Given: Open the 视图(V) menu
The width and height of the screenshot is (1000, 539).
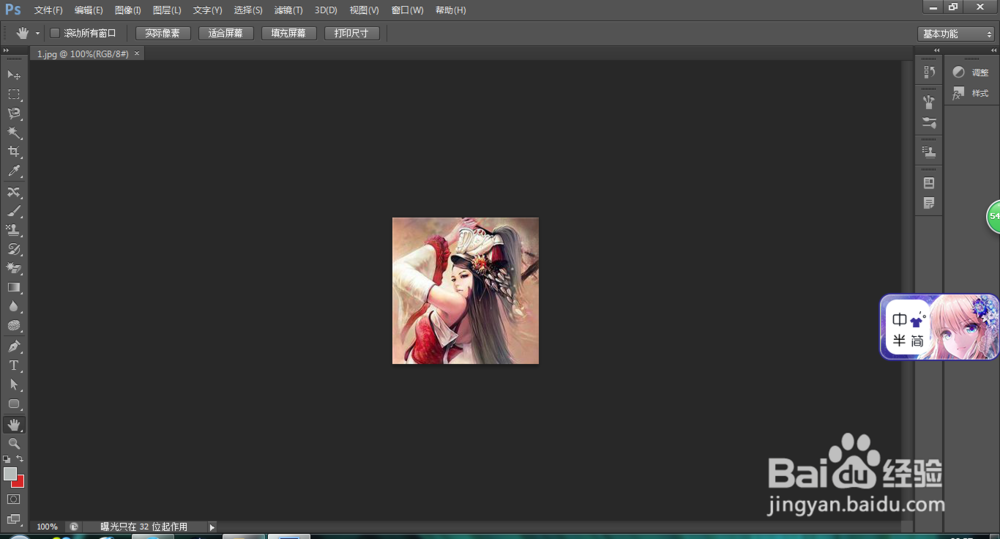Looking at the screenshot, I should tap(364, 10).
